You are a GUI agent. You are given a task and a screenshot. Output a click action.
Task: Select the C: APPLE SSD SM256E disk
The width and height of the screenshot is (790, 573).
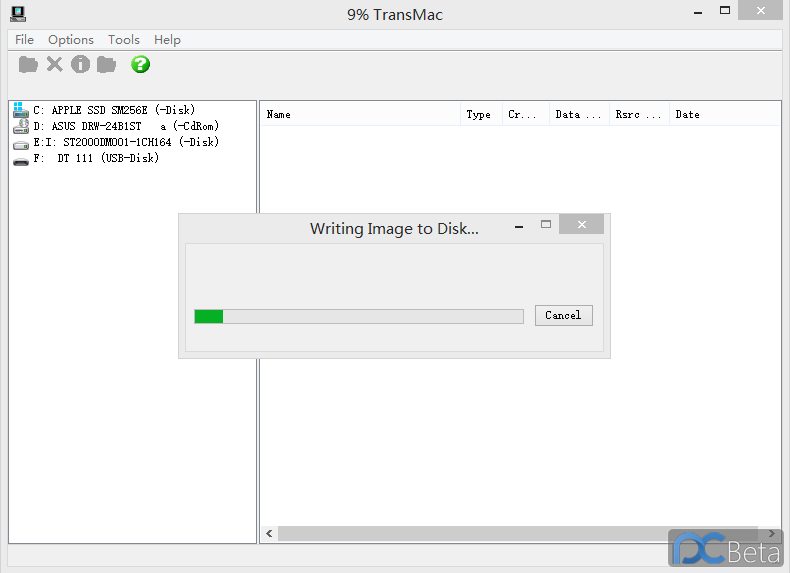[x=114, y=110]
